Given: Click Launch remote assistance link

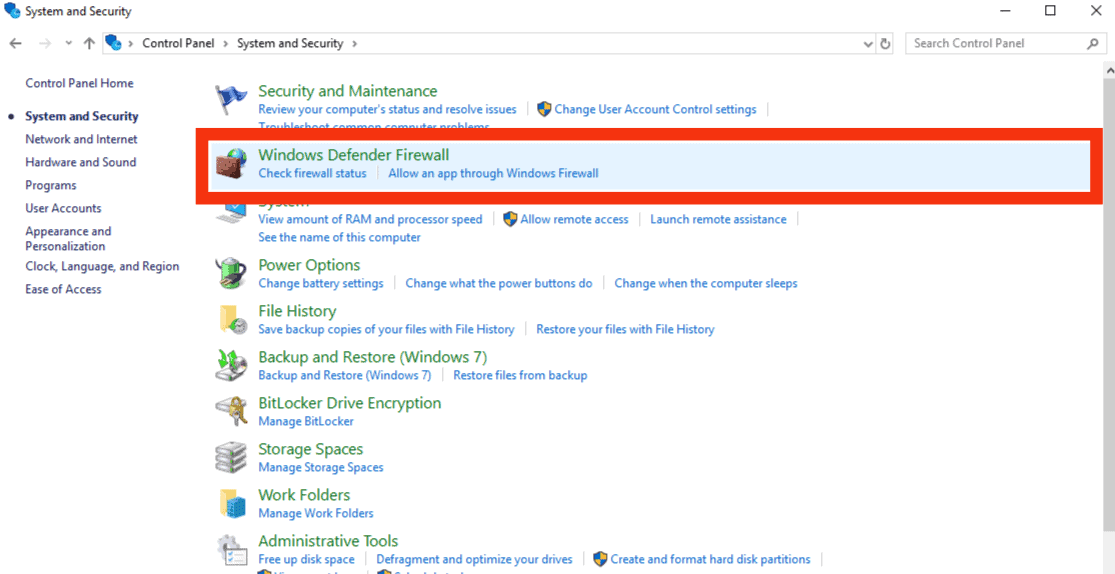Looking at the screenshot, I should [718, 219].
